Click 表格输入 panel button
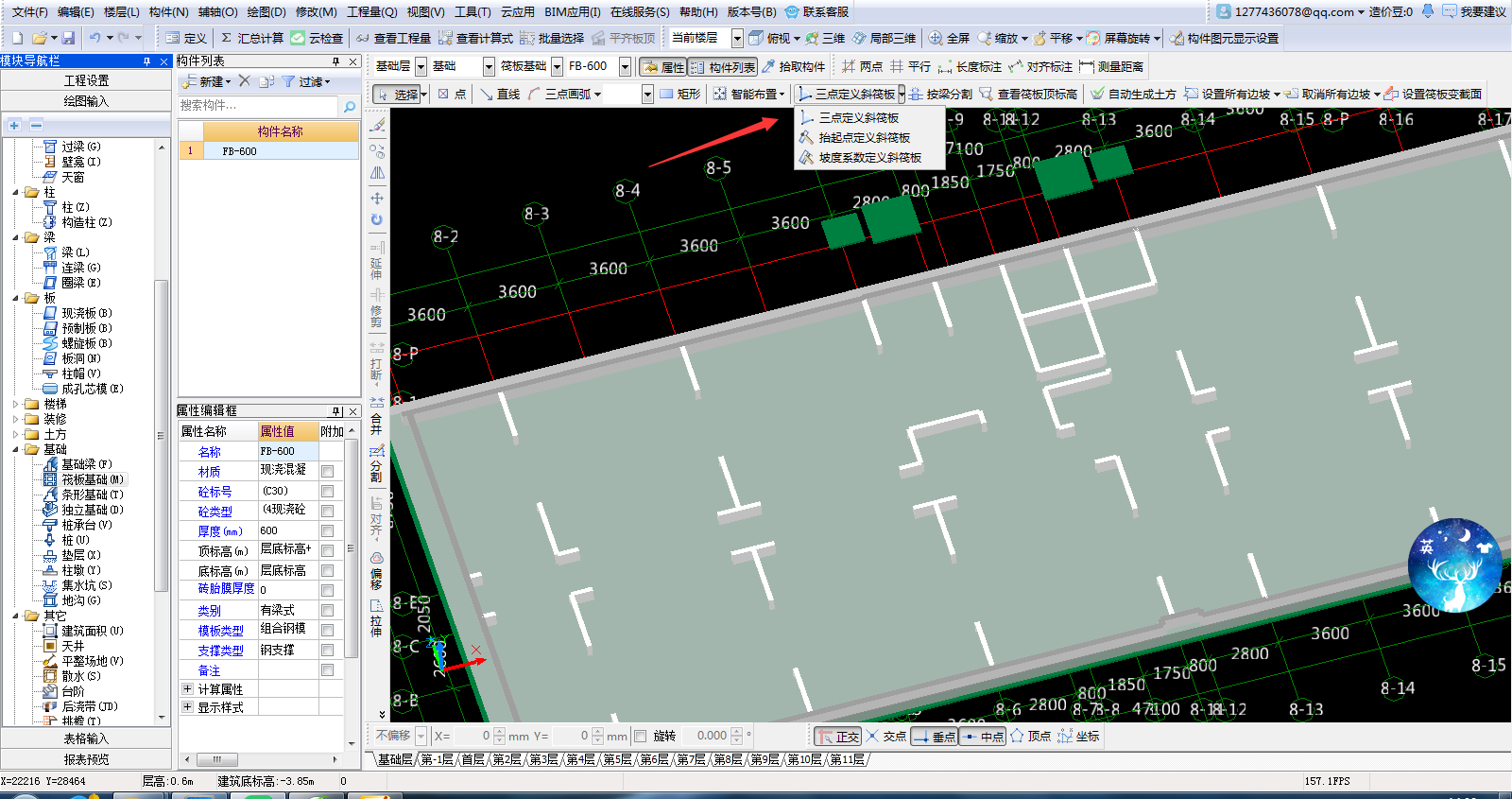Viewport: 1512px width, 799px height. click(x=86, y=738)
